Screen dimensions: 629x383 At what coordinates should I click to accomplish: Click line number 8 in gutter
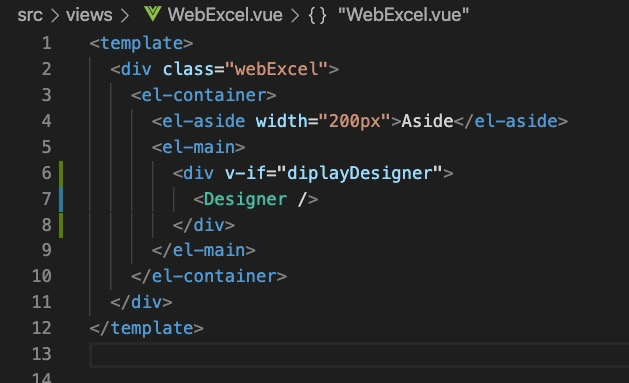pos(47,225)
